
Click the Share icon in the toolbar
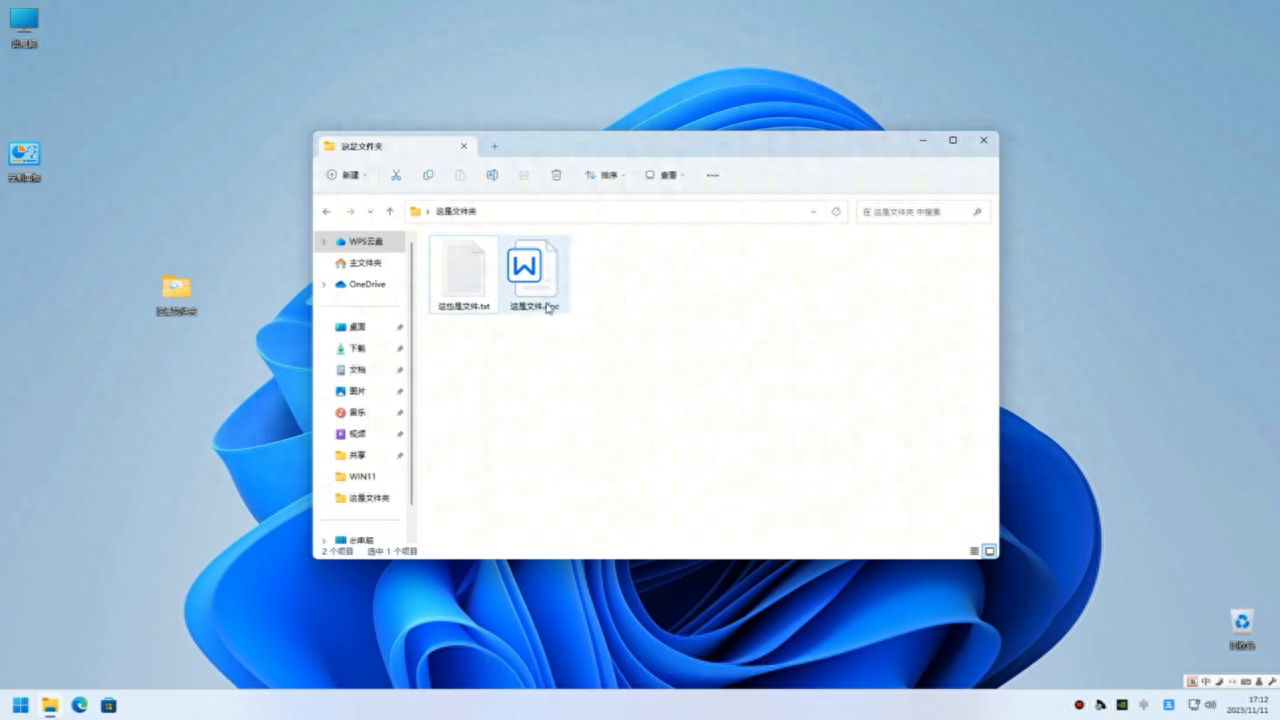524,175
